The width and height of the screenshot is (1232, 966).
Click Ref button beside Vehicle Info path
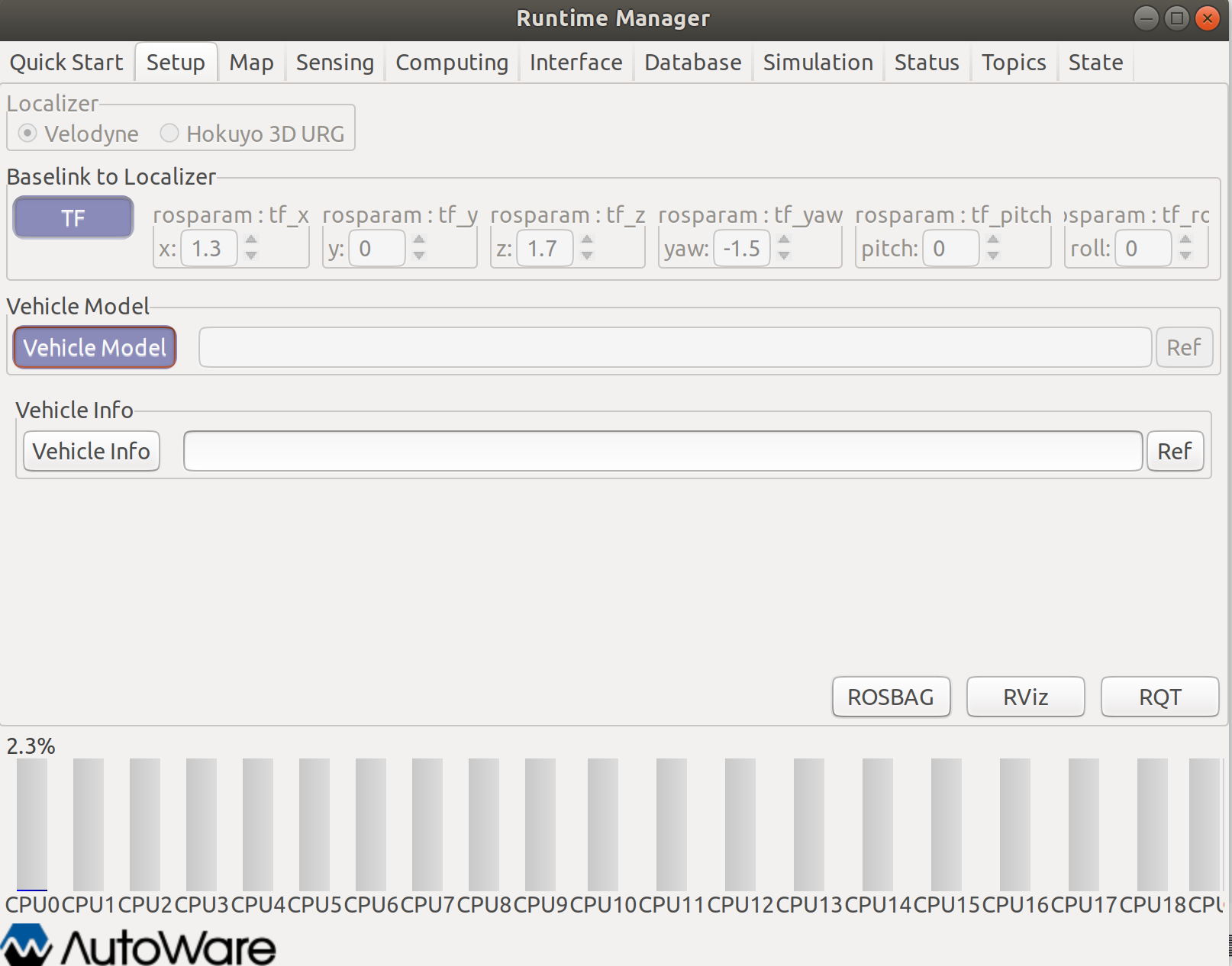click(1175, 452)
